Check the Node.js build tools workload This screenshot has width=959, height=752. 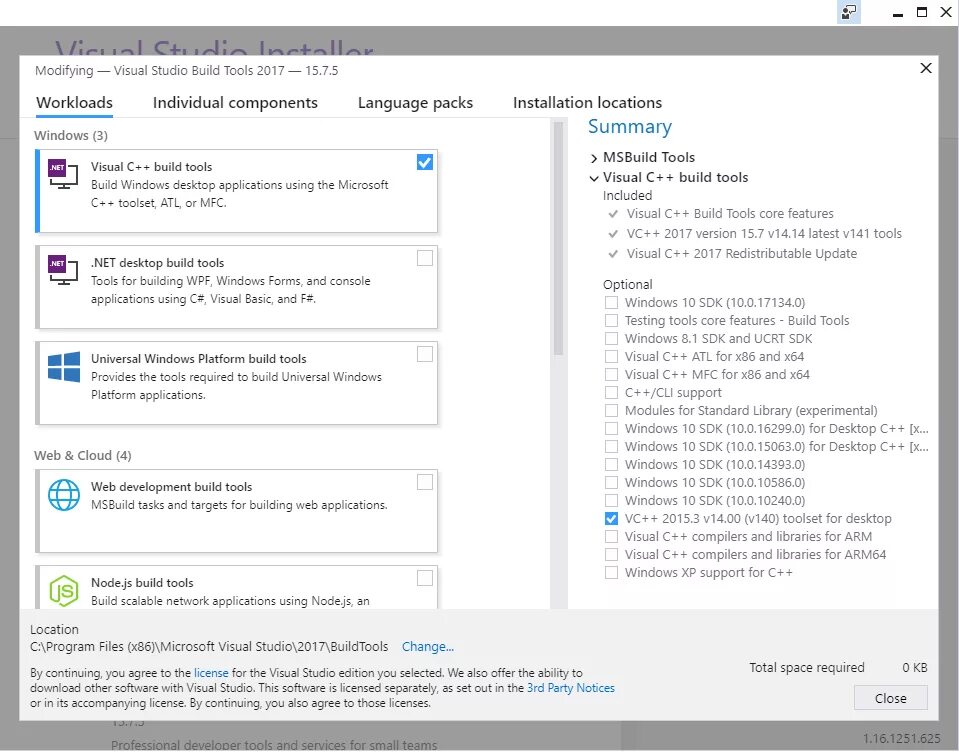tap(424, 578)
